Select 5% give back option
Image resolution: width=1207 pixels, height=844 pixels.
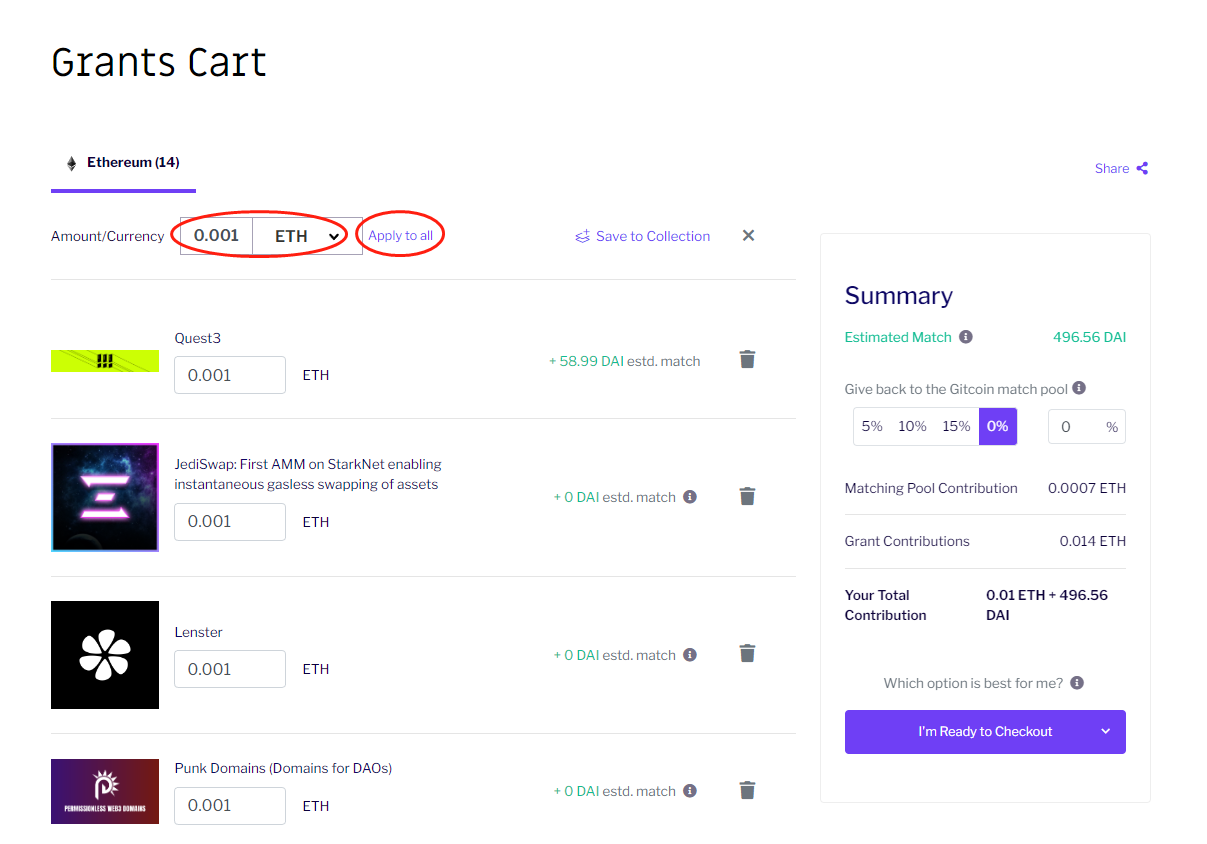coord(872,426)
